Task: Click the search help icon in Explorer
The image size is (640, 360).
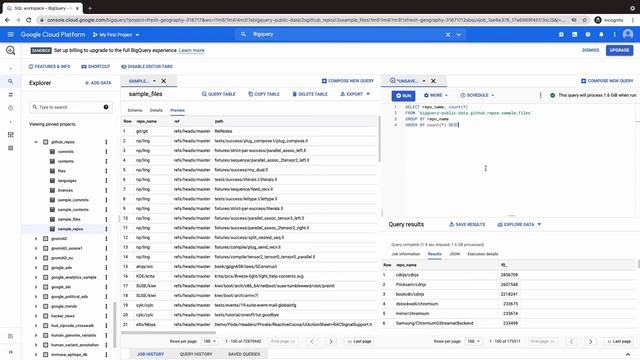Action: pos(106,107)
